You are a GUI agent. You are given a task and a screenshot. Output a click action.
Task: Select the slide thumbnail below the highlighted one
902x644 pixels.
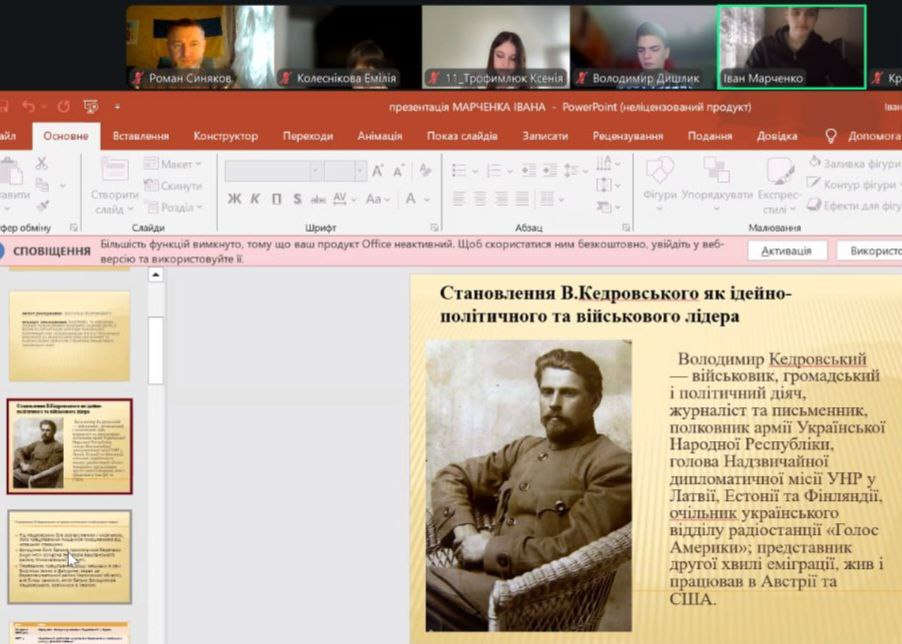(x=70, y=556)
